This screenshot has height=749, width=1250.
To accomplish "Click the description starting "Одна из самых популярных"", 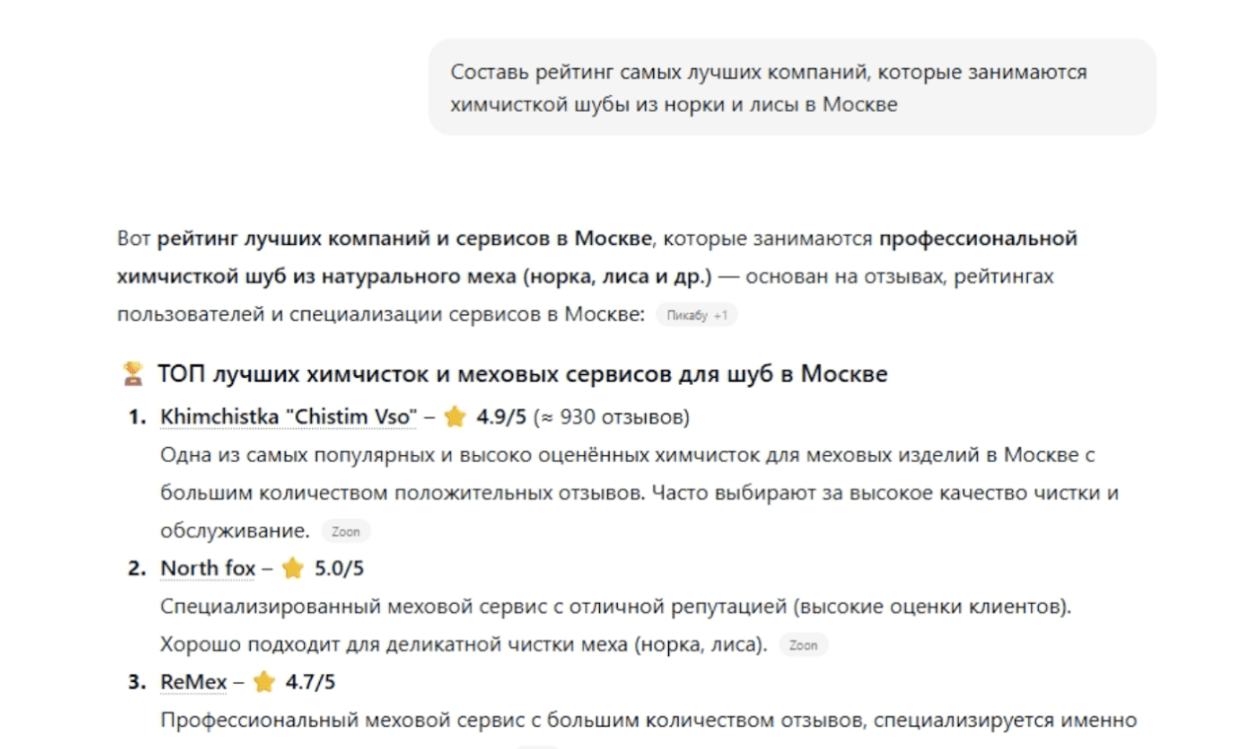I will coord(628,455).
